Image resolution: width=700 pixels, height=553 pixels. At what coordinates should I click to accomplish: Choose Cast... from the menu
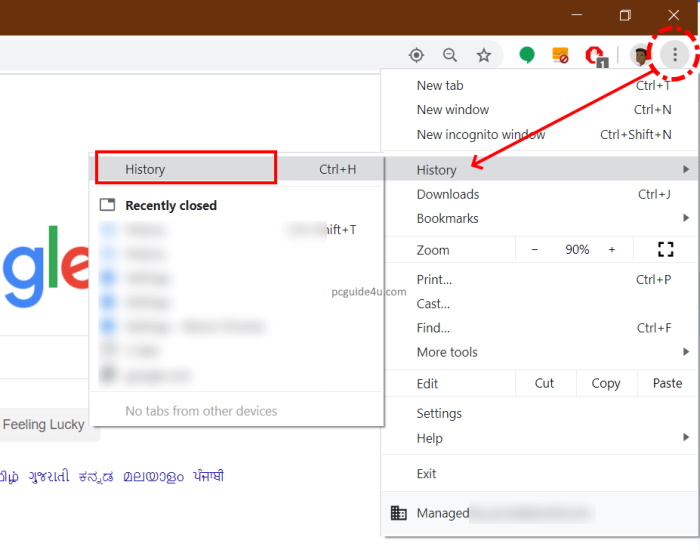[540, 304]
